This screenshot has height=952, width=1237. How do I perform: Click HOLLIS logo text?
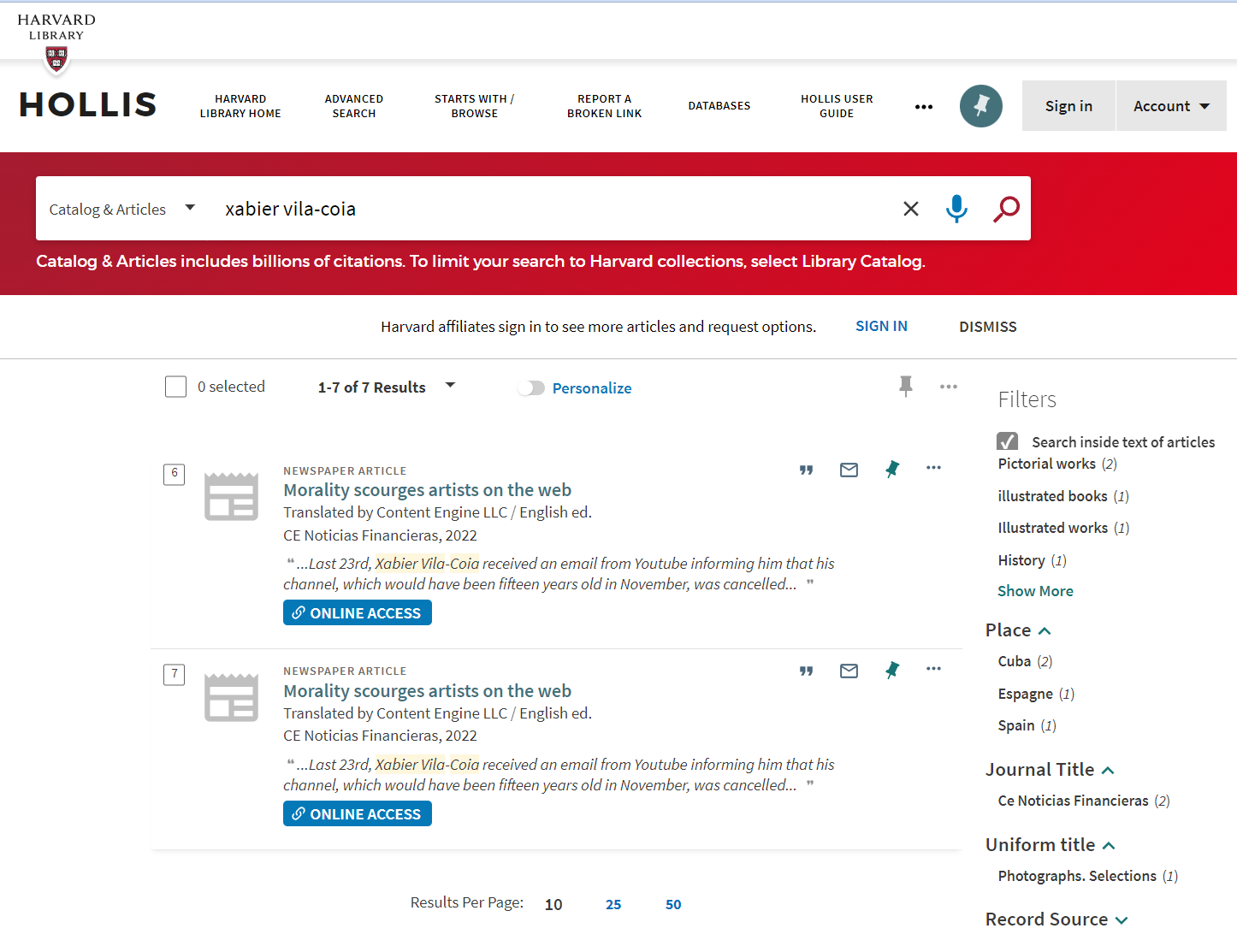[88, 105]
